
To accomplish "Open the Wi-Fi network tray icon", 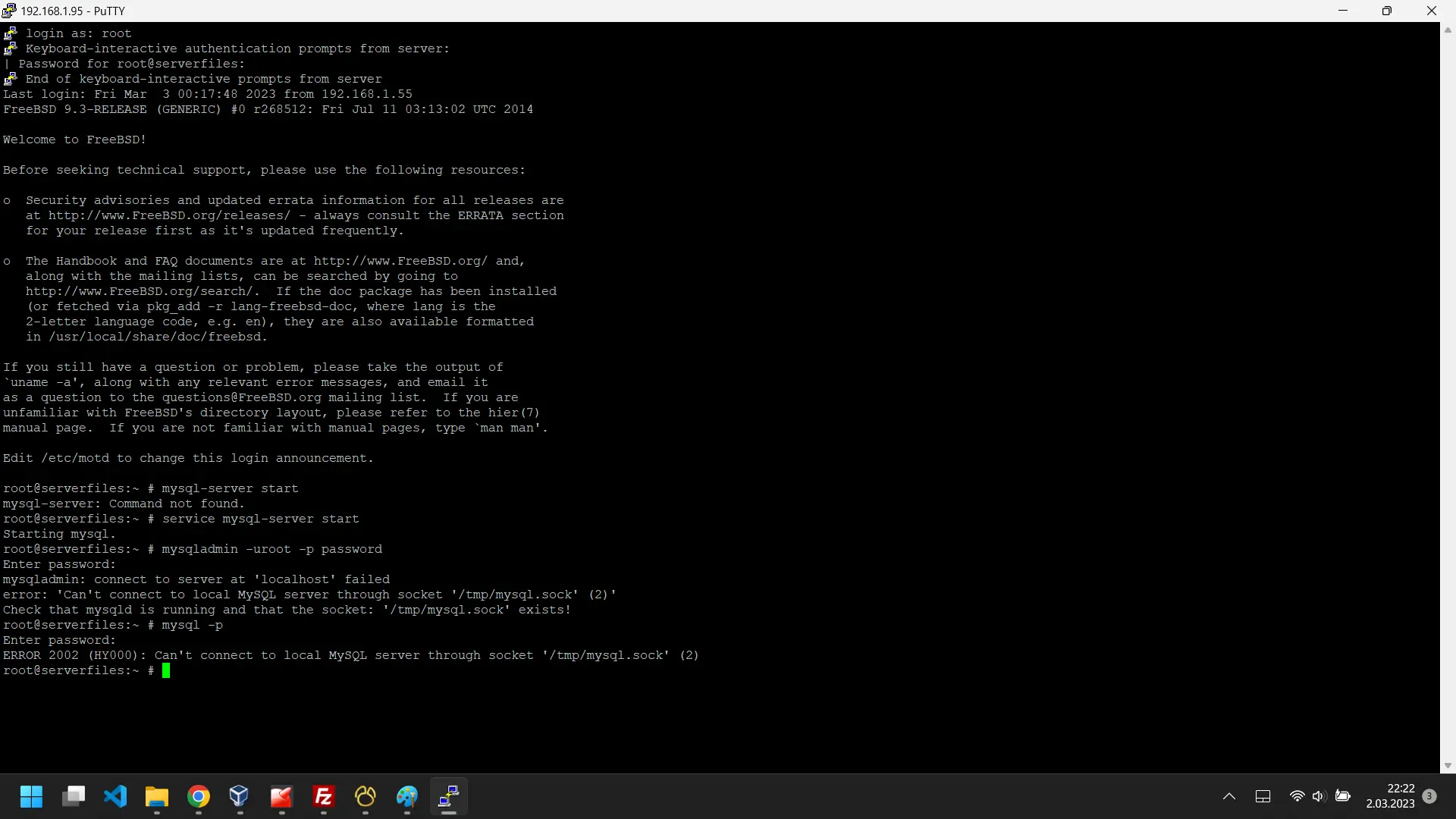I will 1297,797.
